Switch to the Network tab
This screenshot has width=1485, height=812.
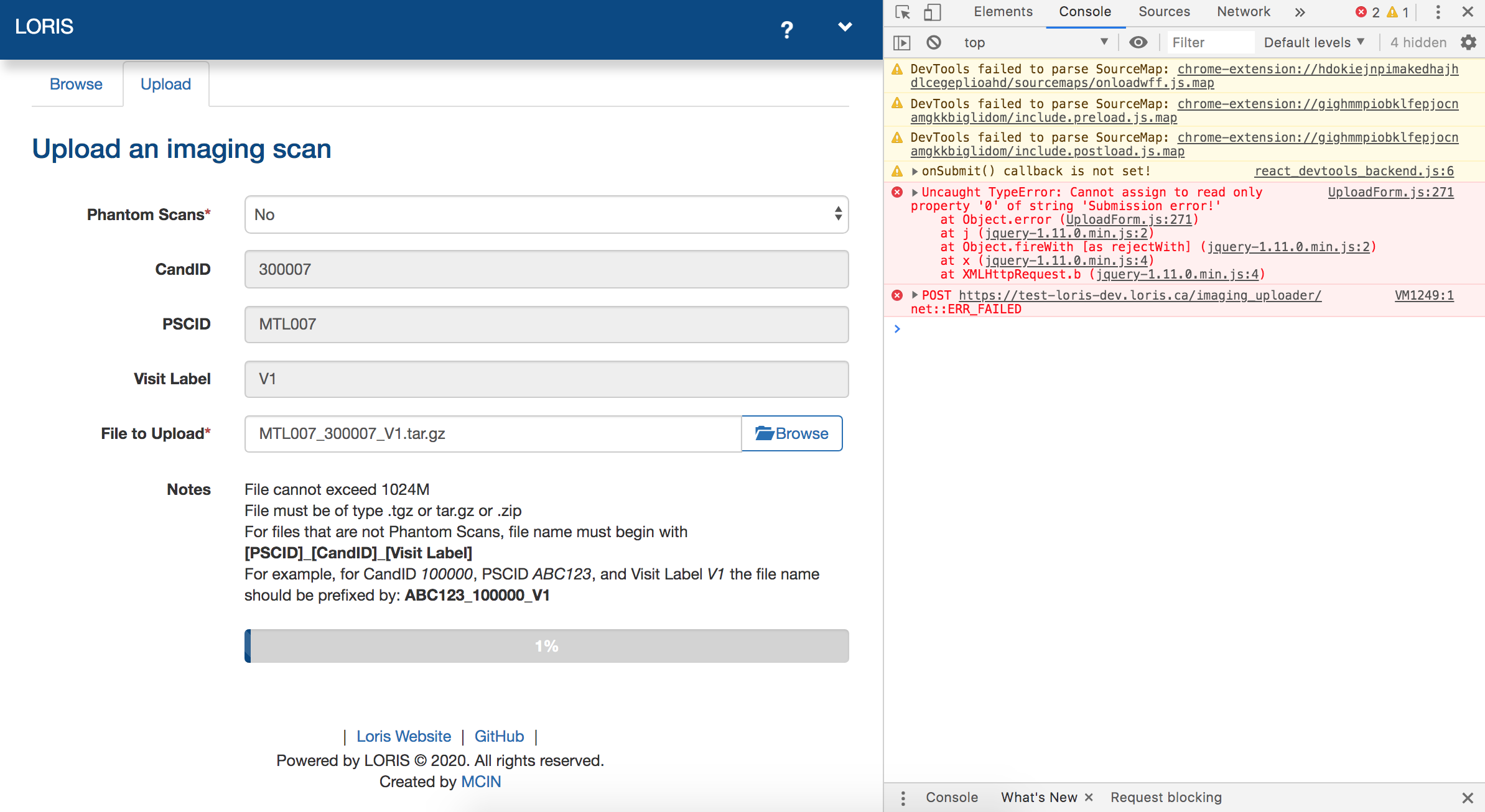coord(1243,12)
